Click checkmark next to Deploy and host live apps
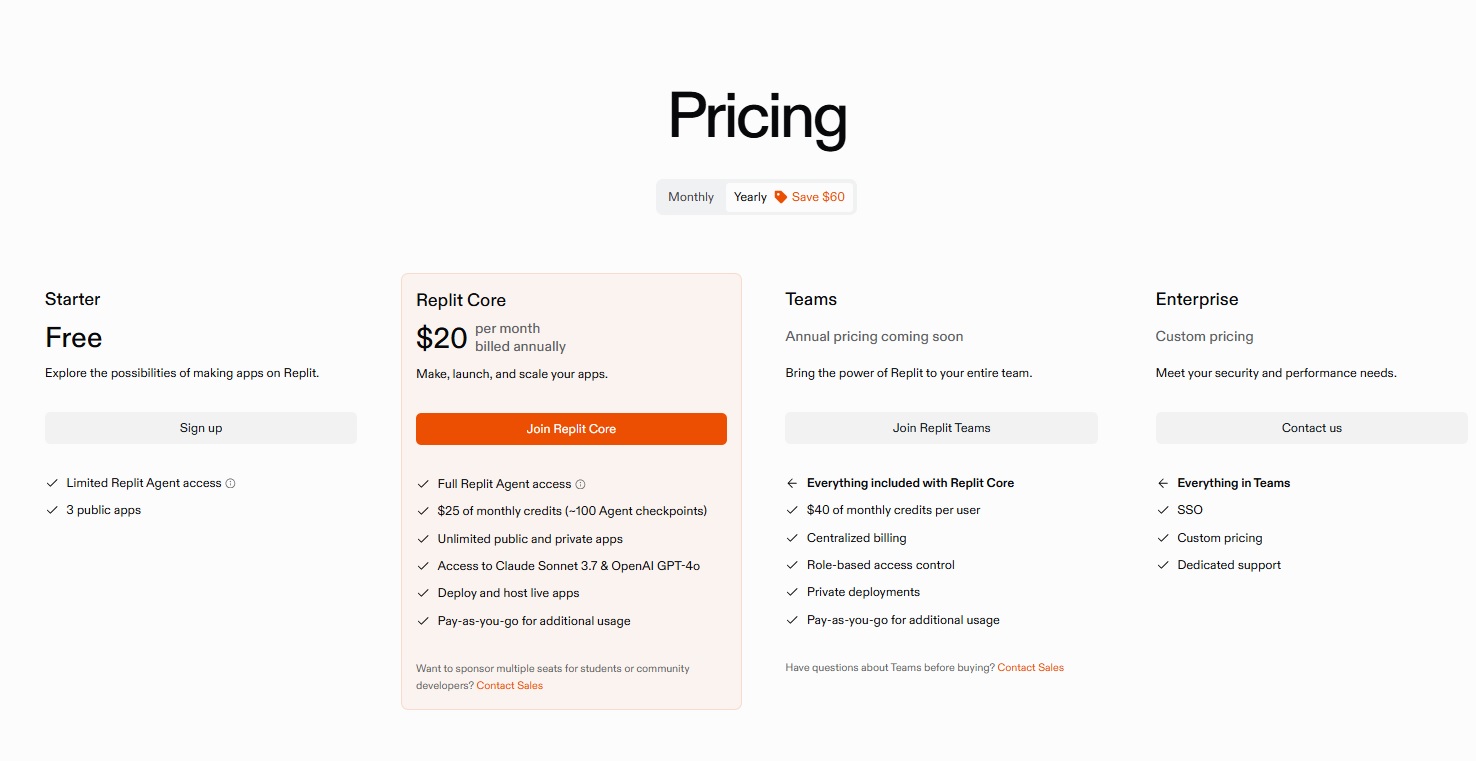This screenshot has height=761, width=1476. [x=423, y=593]
